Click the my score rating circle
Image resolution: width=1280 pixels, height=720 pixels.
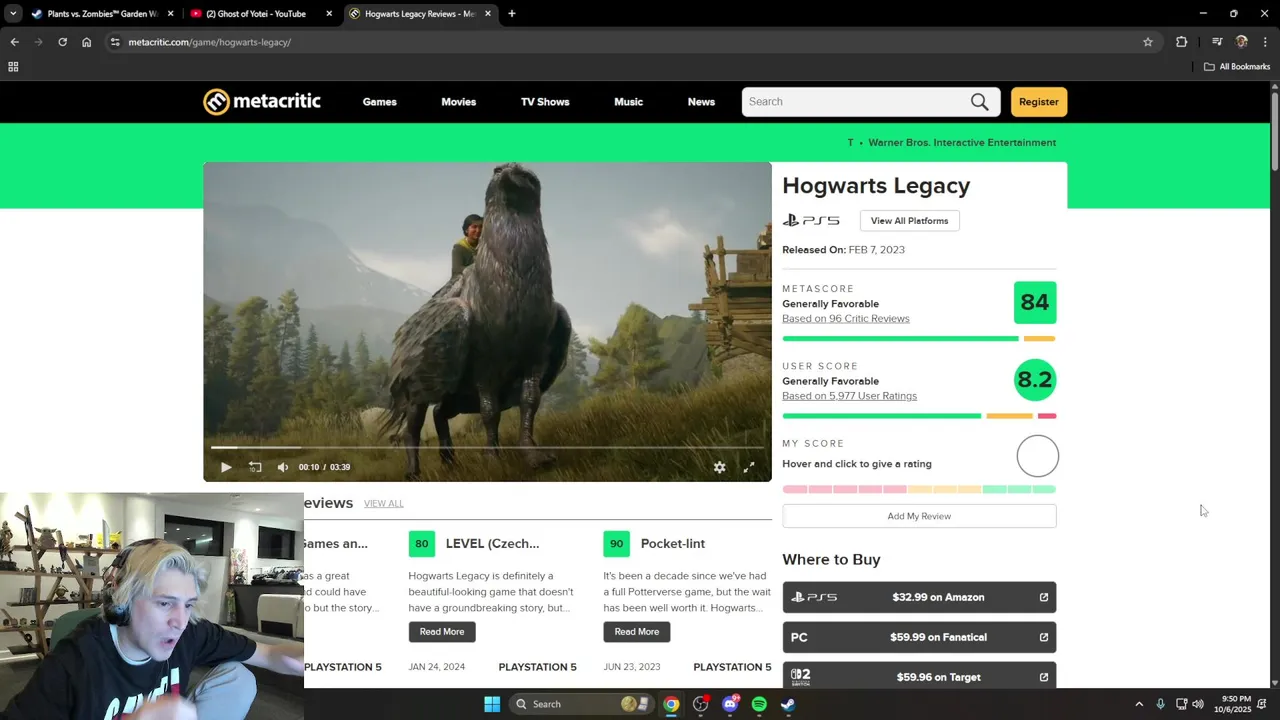click(1037, 456)
